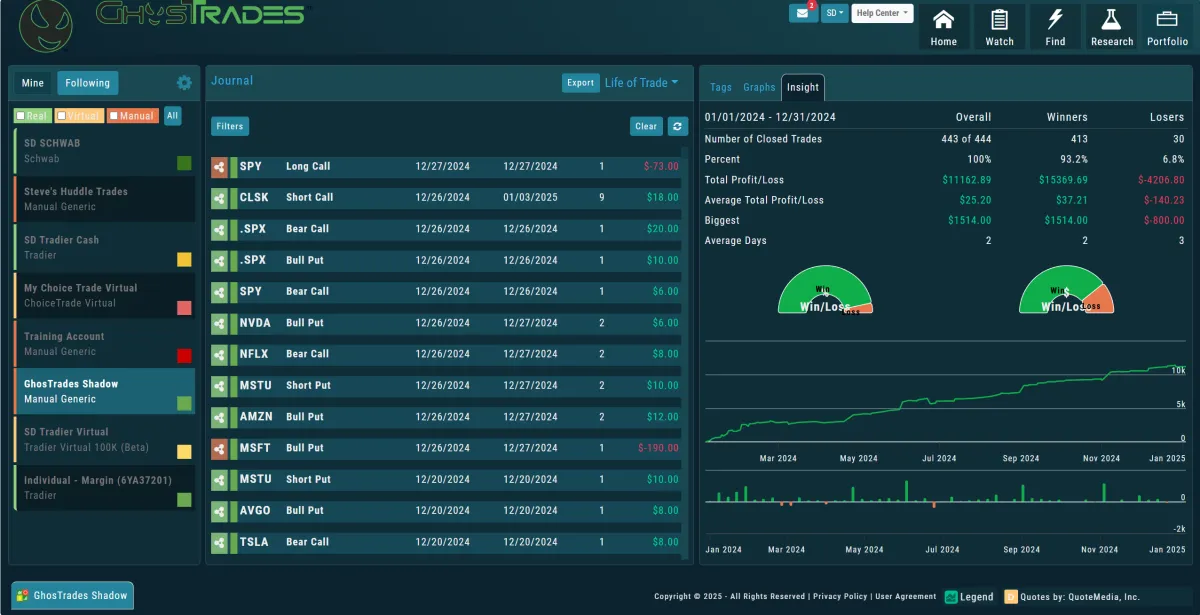Open the account list settings gear
Screen dimensions: 1200x615
pos(184,83)
